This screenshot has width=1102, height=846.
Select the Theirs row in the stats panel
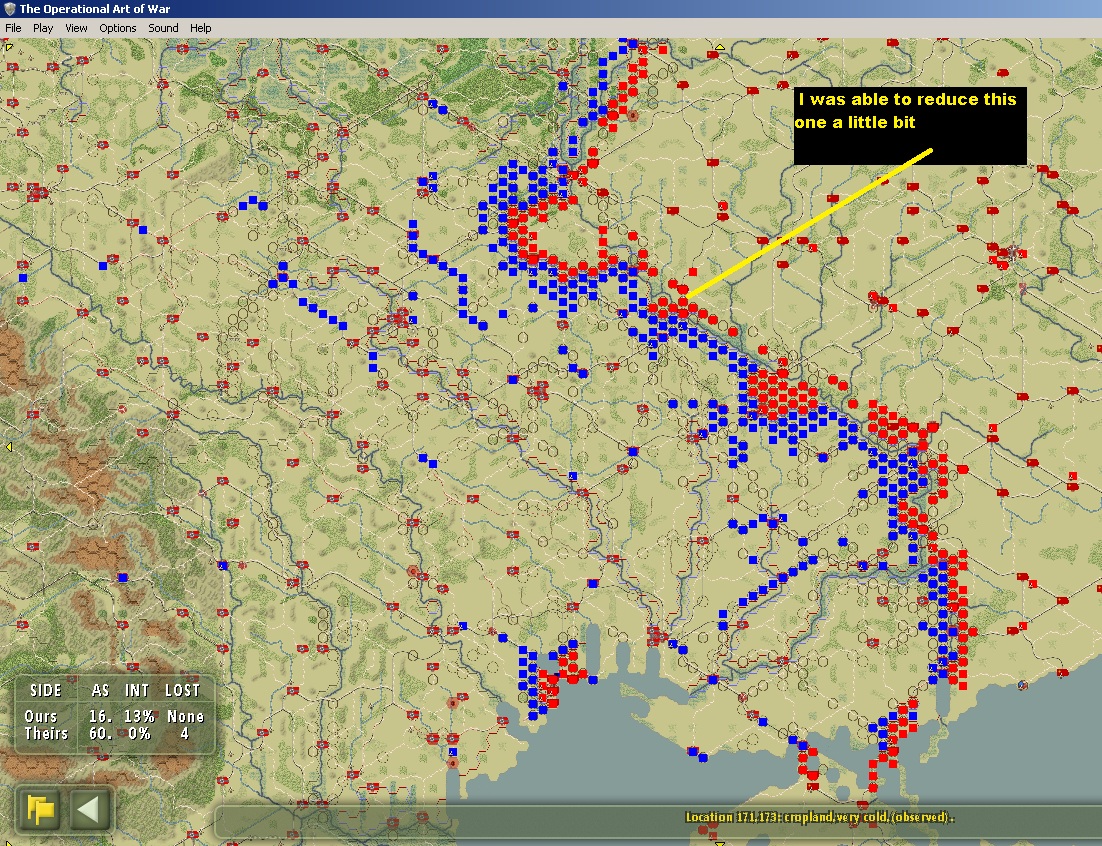coord(114,734)
